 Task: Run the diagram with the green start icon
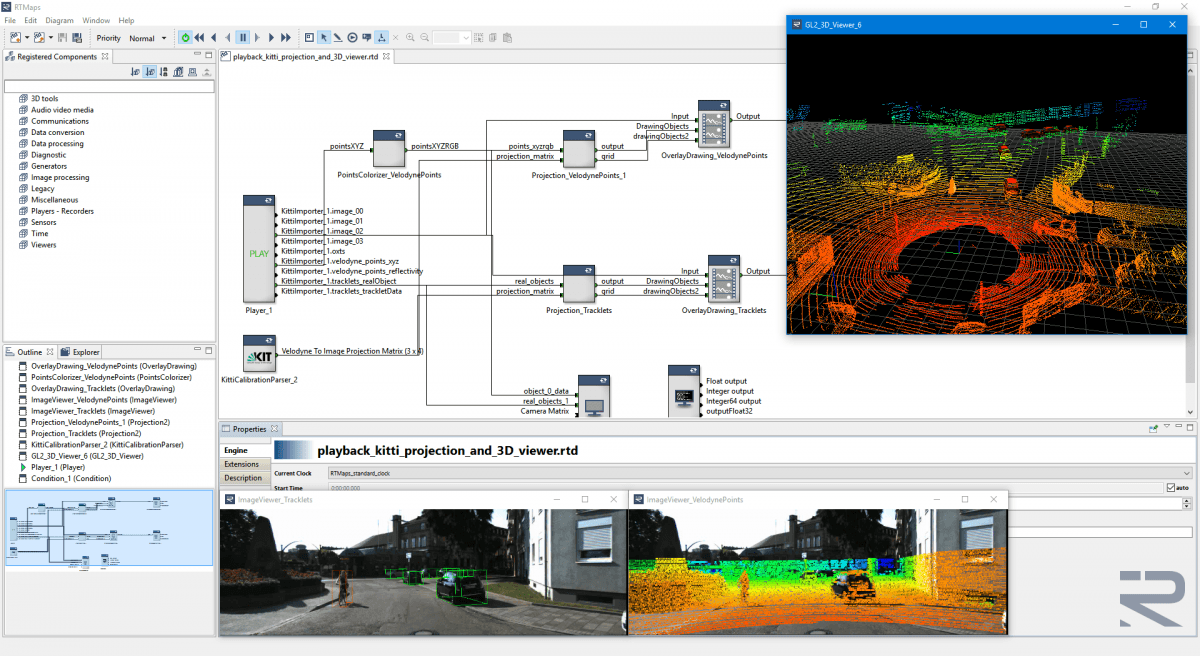click(184, 37)
